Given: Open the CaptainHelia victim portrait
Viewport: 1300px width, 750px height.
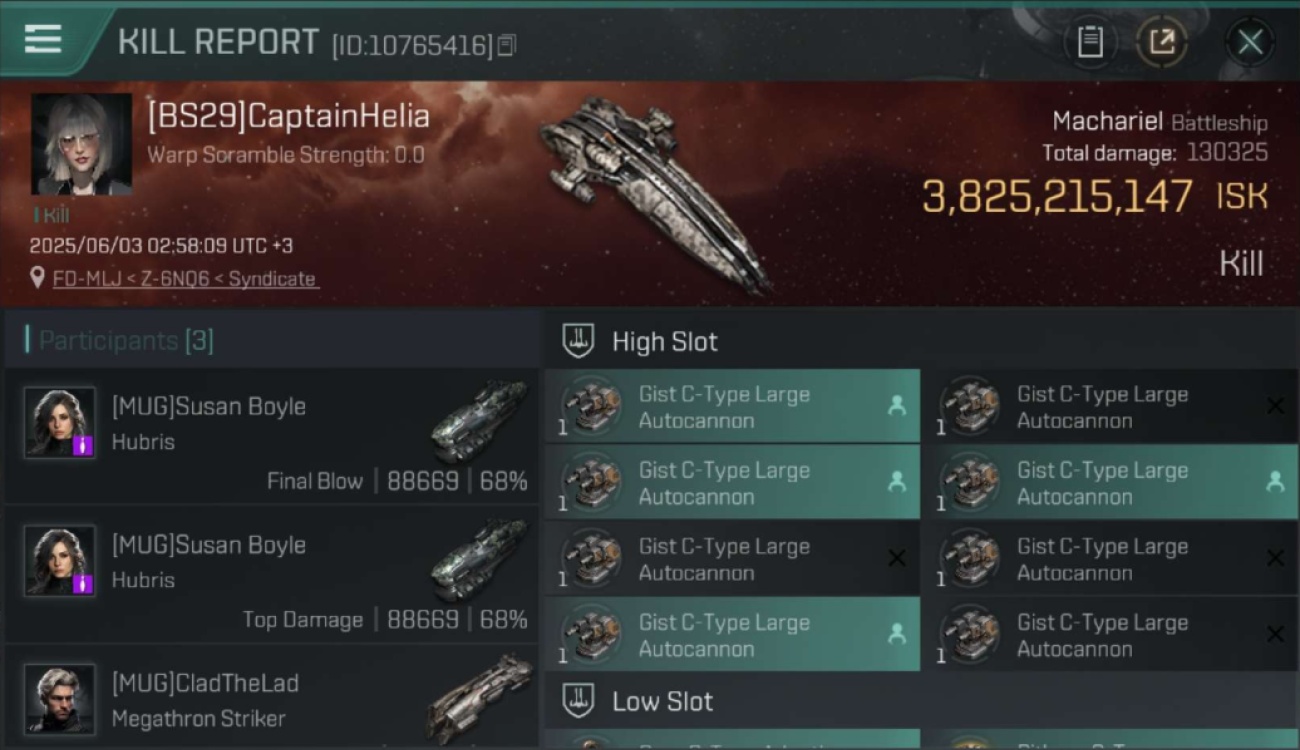Looking at the screenshot, I should pyautogui.click(x=81, y=144).
